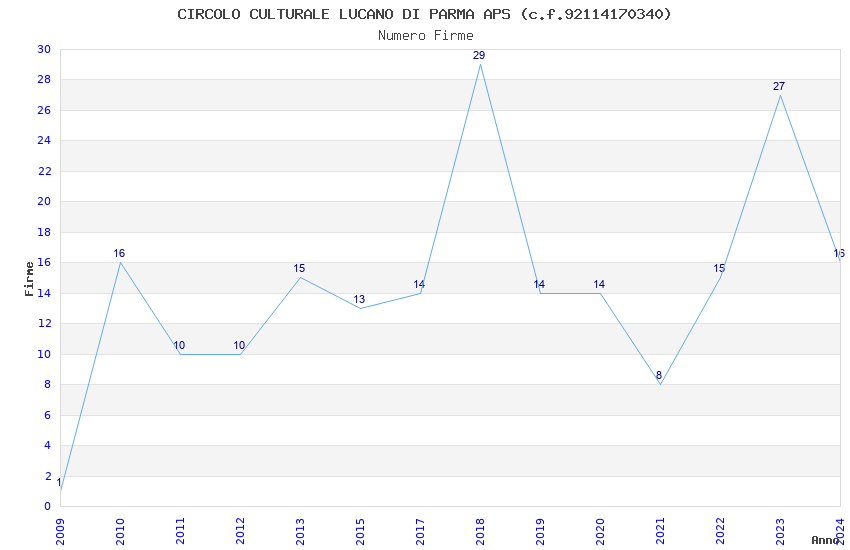Click y-axis tick value 28
Image resolution: width=850 pixels, height=550 pixels.
[x=44, y=80]
